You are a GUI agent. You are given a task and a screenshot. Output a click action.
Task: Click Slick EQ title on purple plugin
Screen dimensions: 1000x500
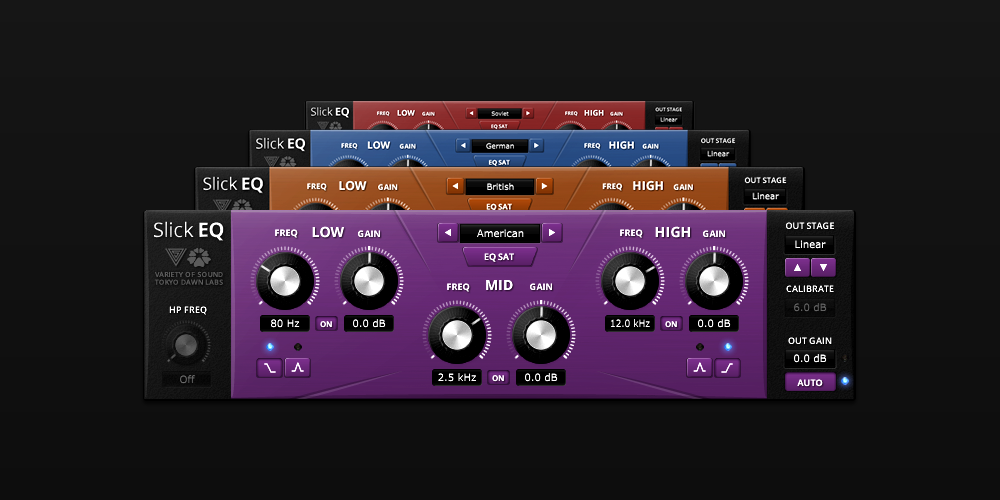click(x=188, y=230)
